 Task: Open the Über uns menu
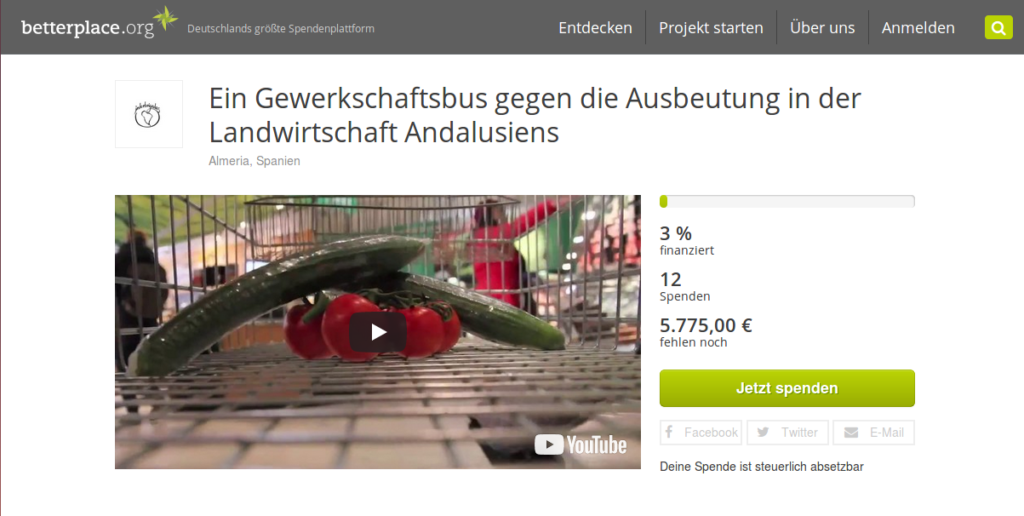coord(822,27)
